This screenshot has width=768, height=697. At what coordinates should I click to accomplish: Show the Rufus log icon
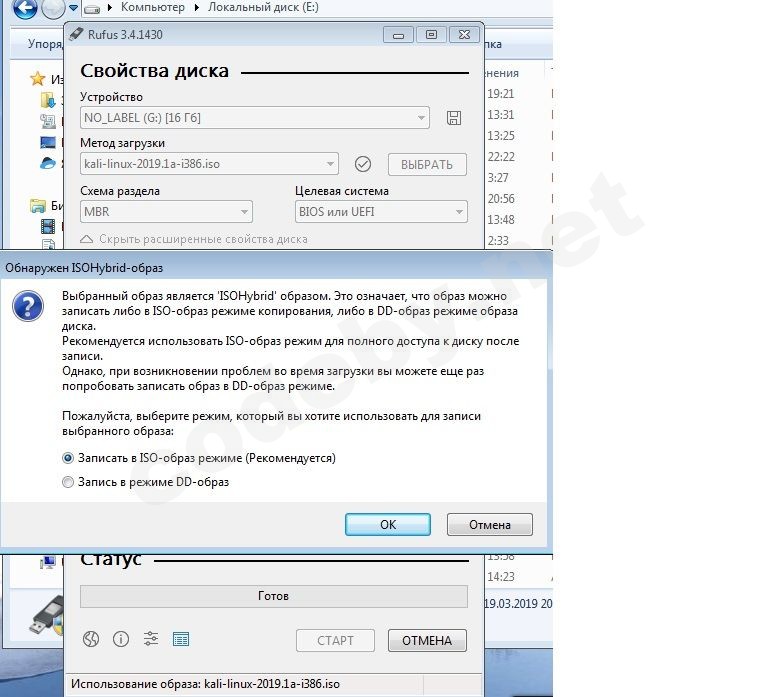pyautogui.click(x=181, y=639)
